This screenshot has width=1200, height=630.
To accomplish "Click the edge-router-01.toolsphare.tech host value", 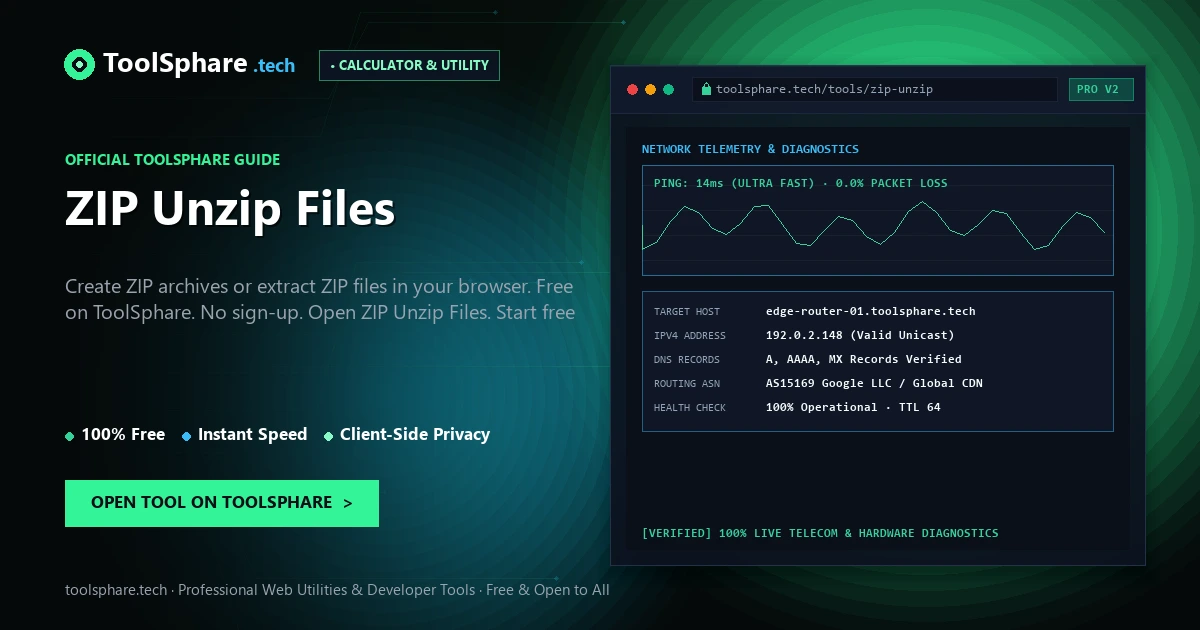I will click(870, 311).
